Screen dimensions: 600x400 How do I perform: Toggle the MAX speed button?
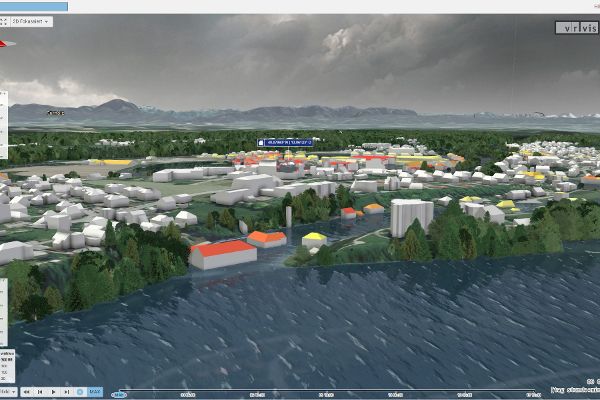click(93, 391)
